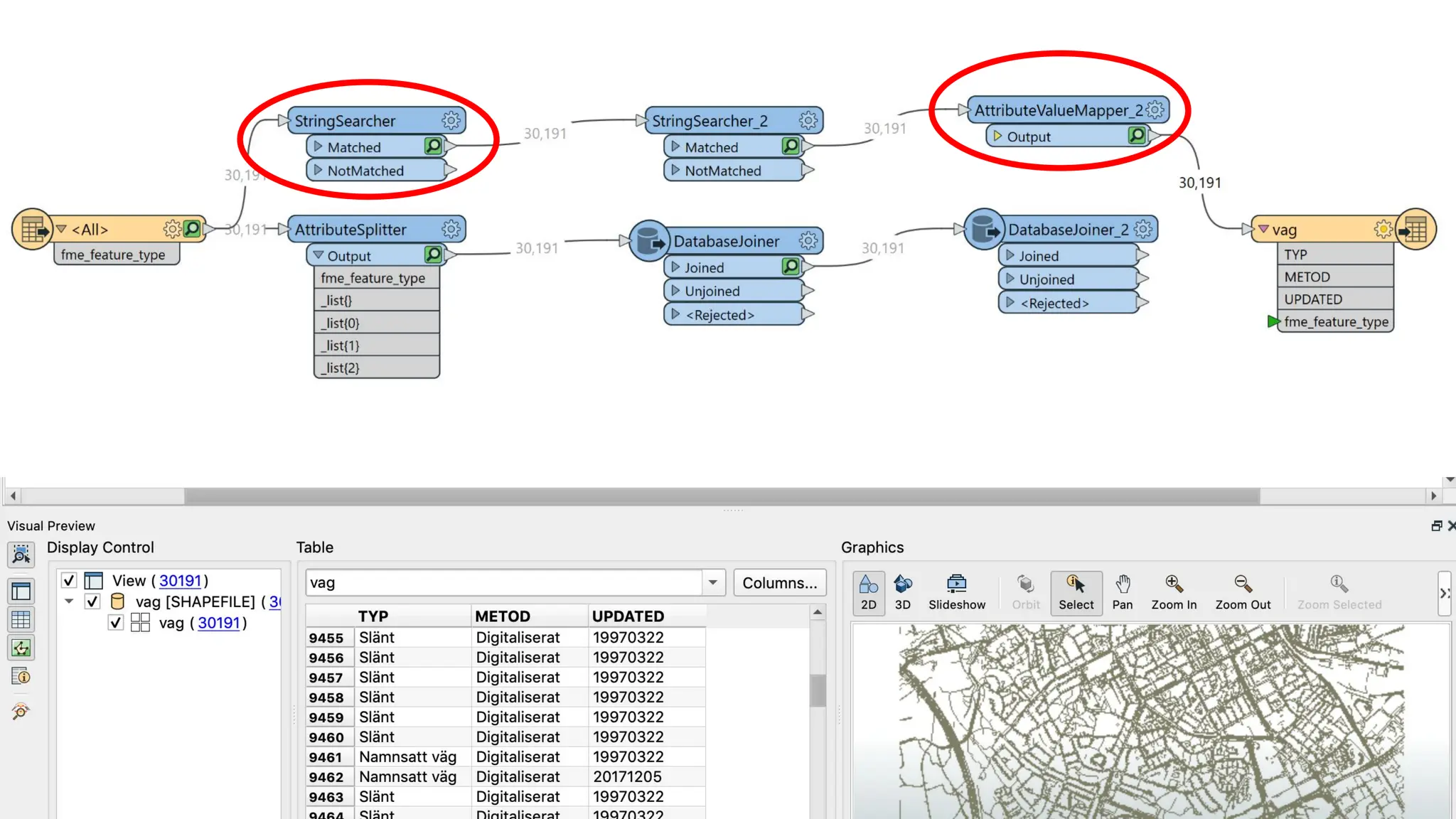
Task: Switch graphics view to 3D
Action: pos(902,592)
